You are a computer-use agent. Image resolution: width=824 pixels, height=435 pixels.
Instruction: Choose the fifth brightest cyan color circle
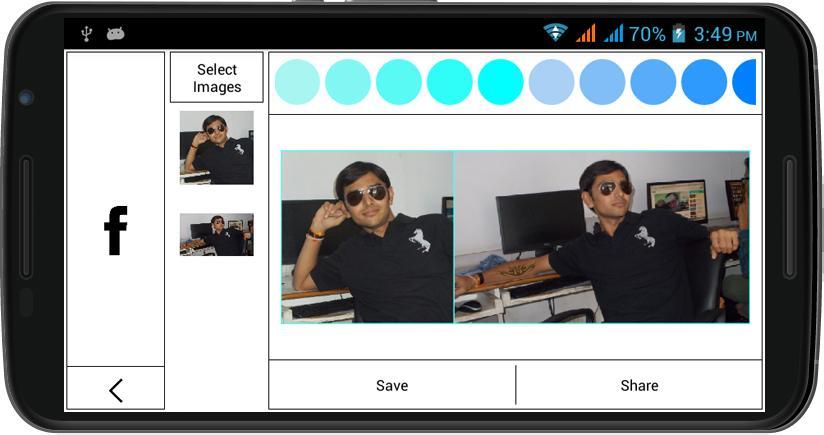tap(500, 82)
